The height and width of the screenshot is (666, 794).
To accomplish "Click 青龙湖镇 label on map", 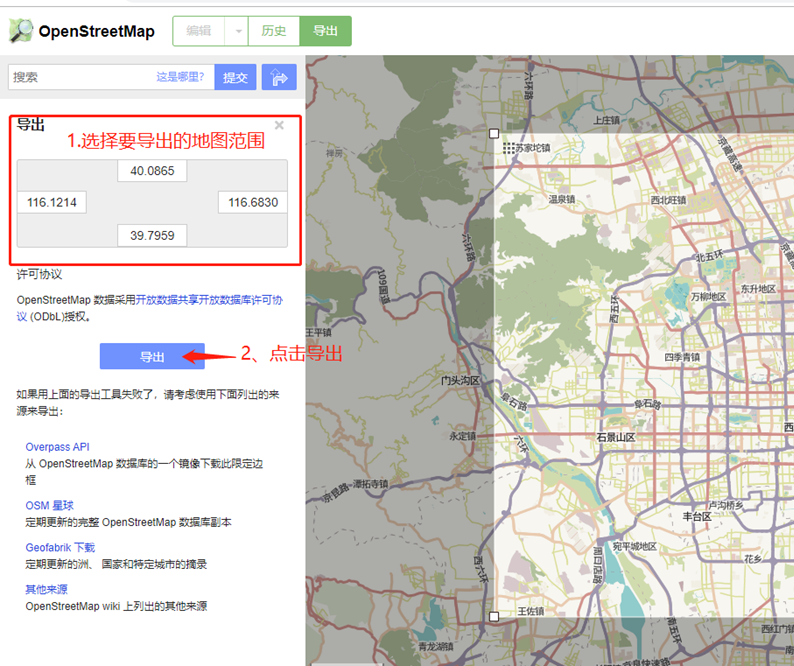I will pos(436,646).
